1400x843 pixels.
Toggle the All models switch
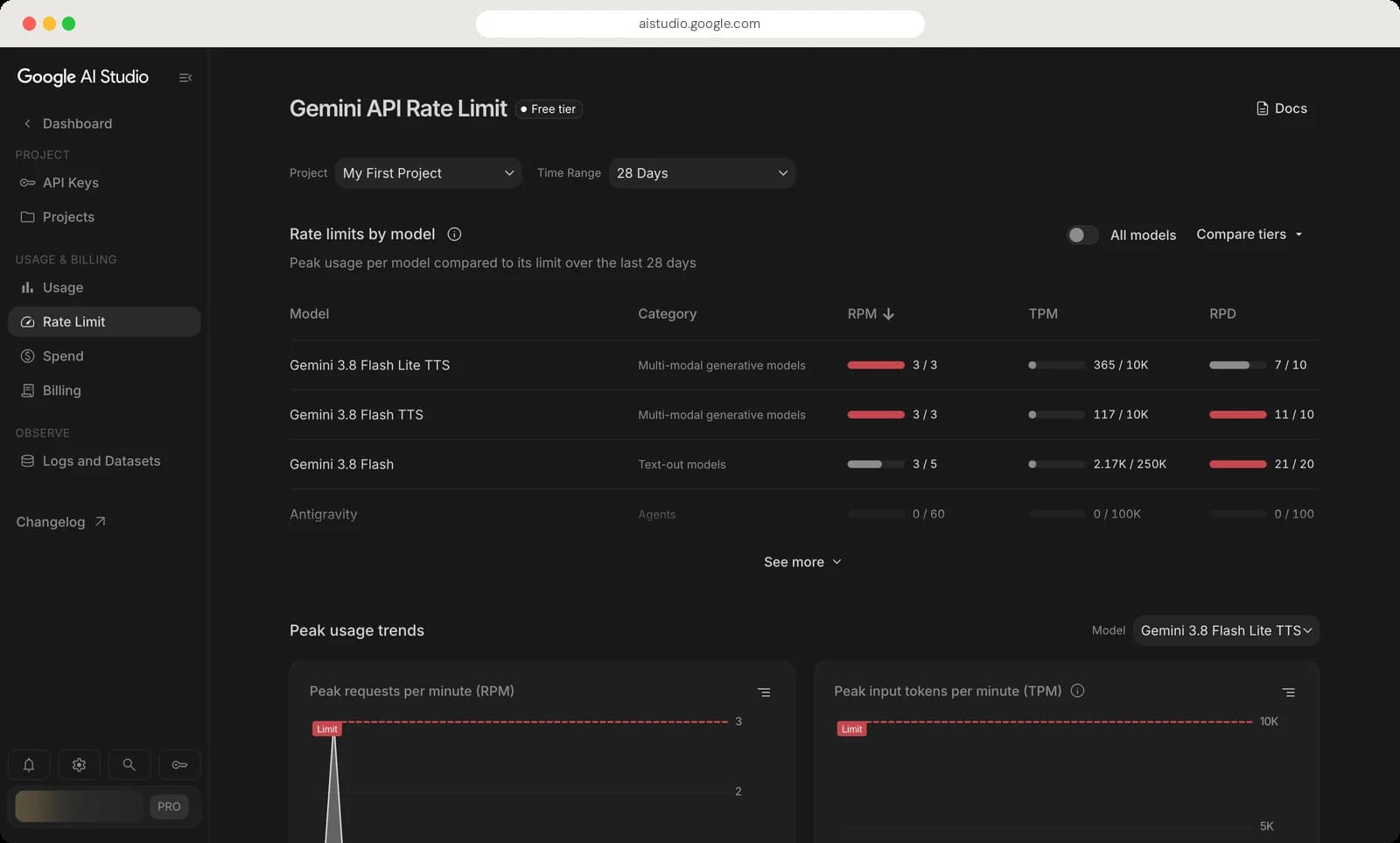(1081, 235)
